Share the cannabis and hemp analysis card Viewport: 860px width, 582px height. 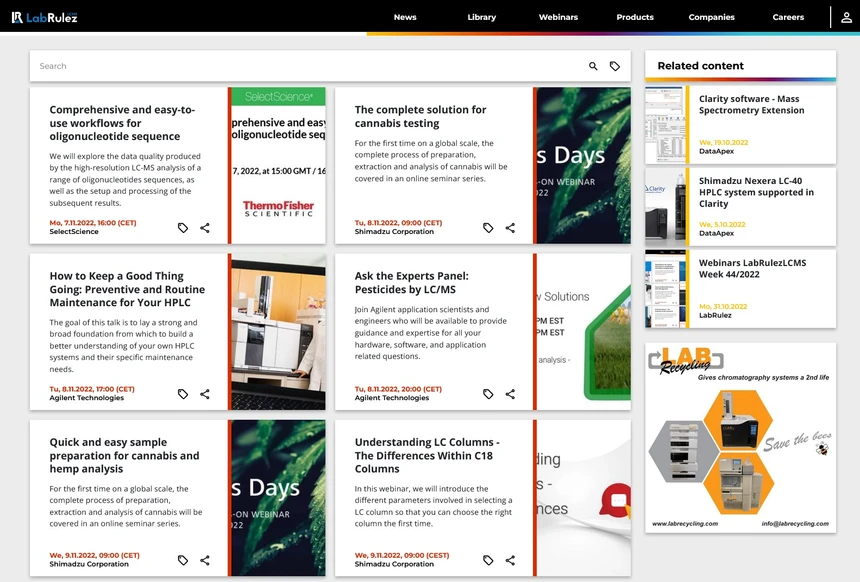click(x=205, y=560)
